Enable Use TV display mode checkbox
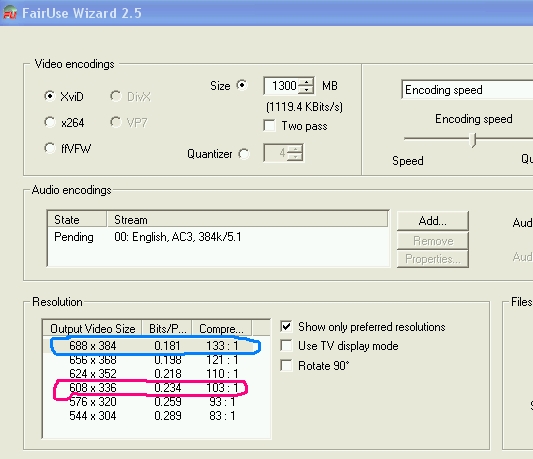 point(287,346)
